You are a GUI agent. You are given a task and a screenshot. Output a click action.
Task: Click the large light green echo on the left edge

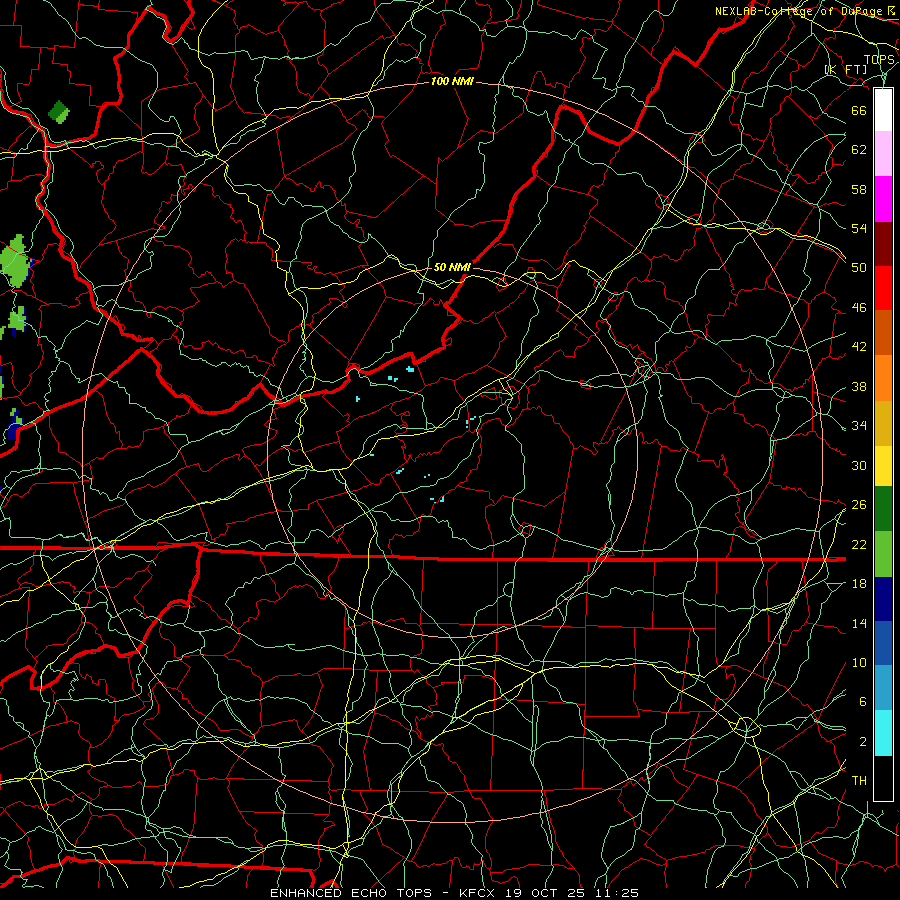pos(15,262)
